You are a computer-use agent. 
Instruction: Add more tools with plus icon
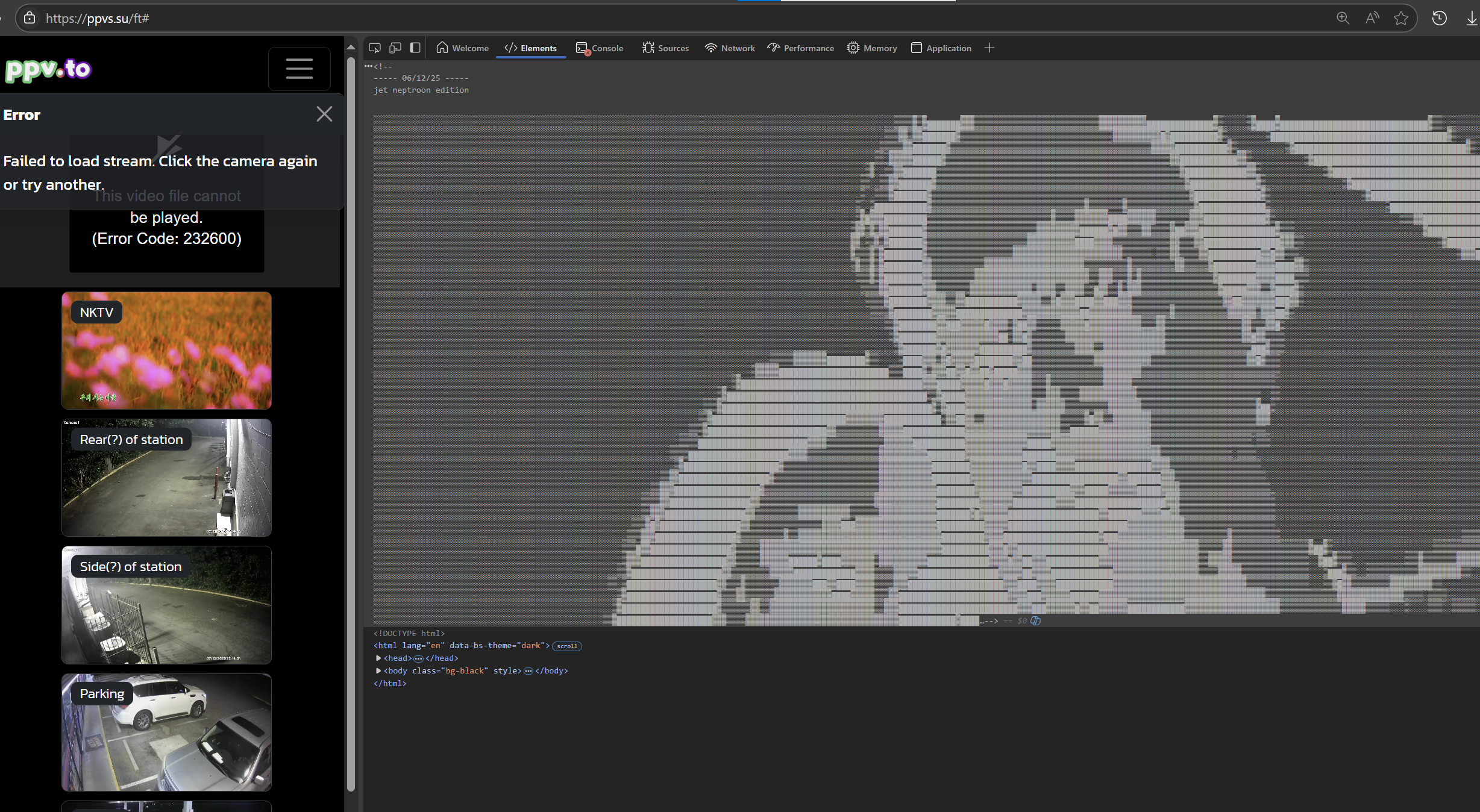point(989,48)
